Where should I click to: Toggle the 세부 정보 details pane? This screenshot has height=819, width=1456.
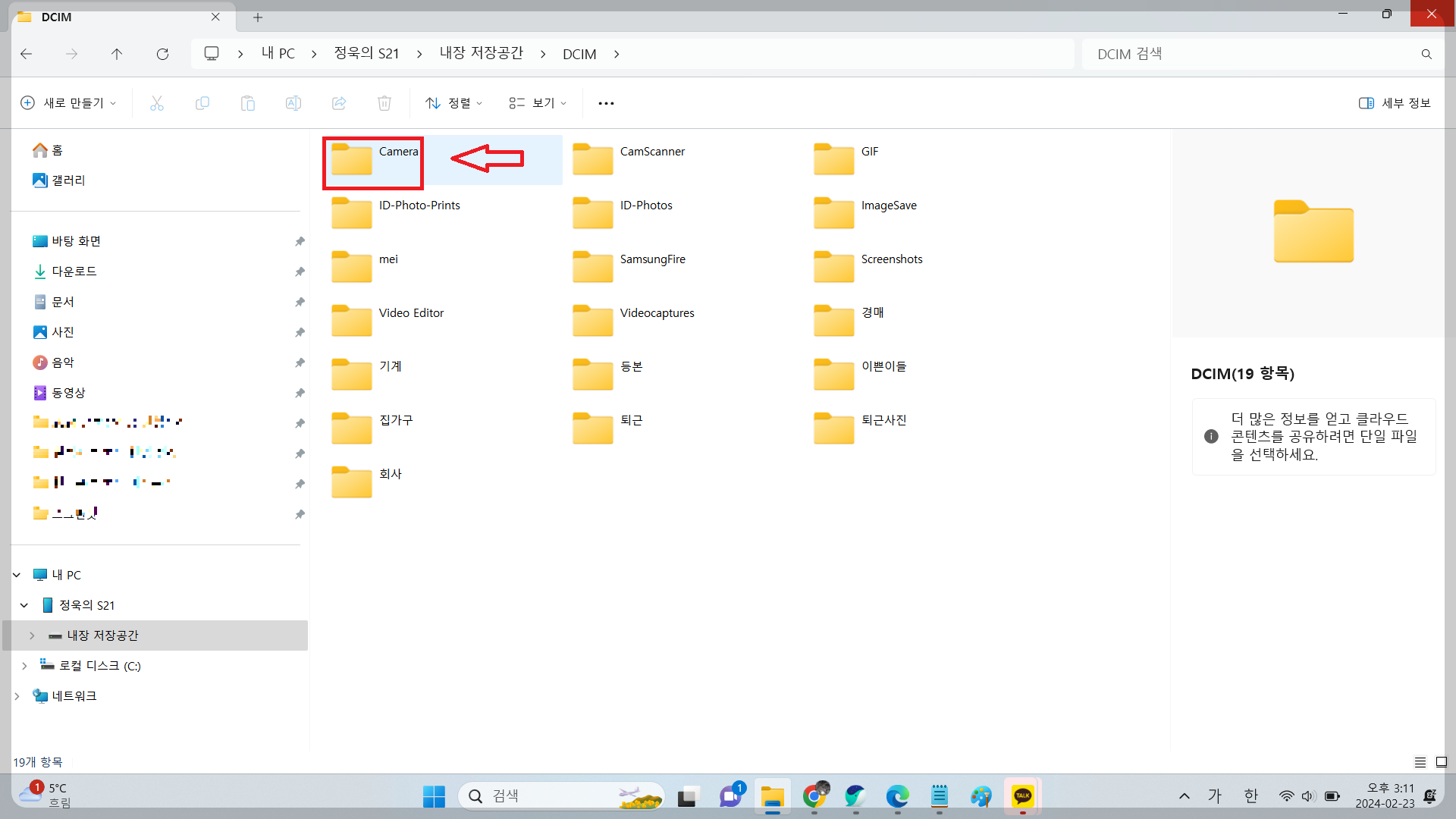1394,103
